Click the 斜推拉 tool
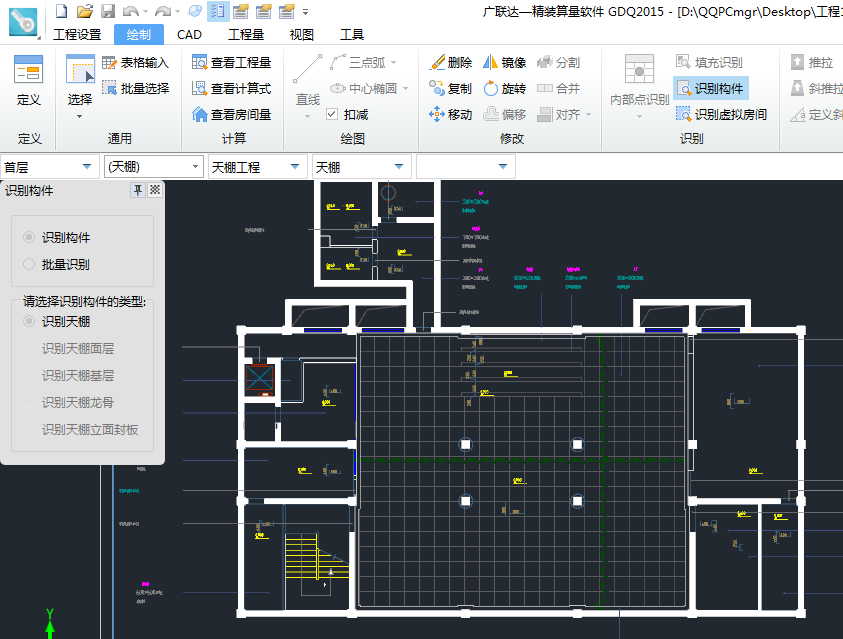843x639 pixels. 816,88
